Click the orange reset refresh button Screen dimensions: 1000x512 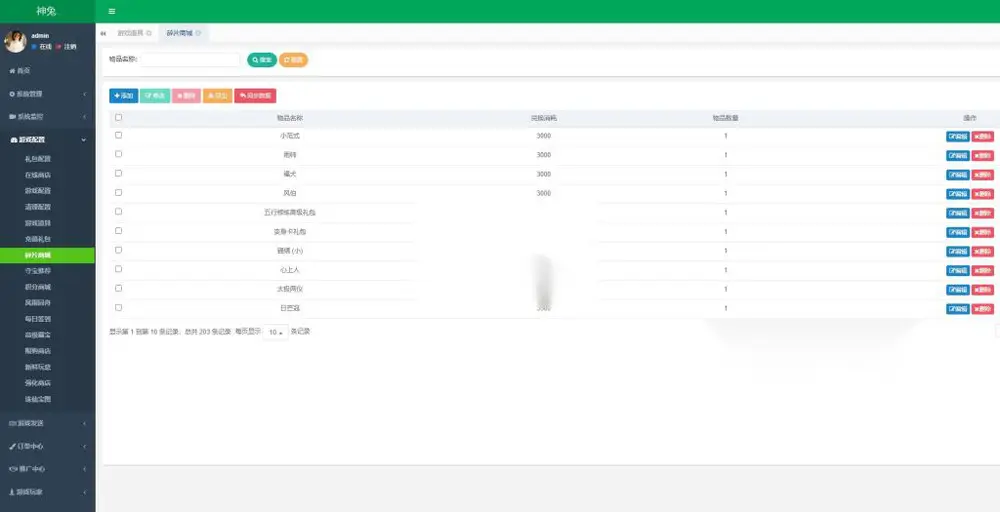click(x=293, y=60)
